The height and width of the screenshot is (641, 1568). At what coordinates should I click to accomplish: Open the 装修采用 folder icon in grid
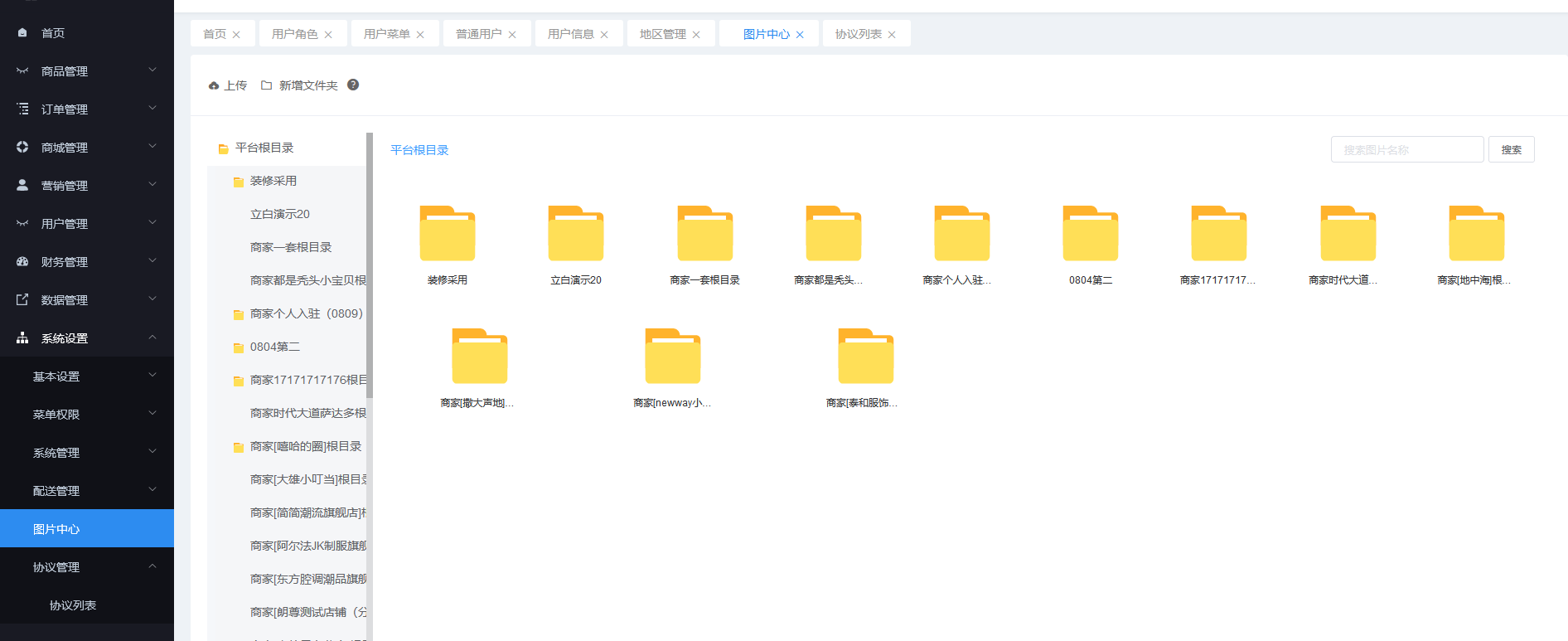448,234
